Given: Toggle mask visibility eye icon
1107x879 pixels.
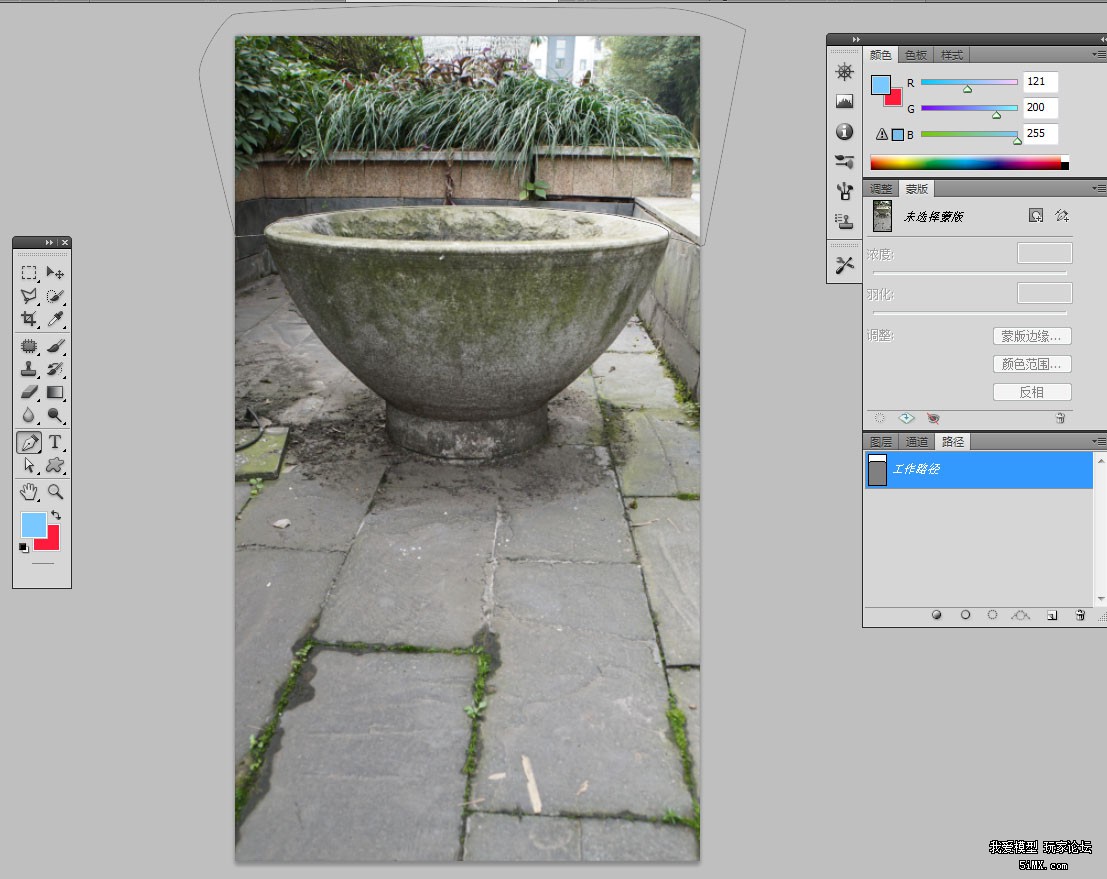Looking at the screenshot, I should coord(933,418).
